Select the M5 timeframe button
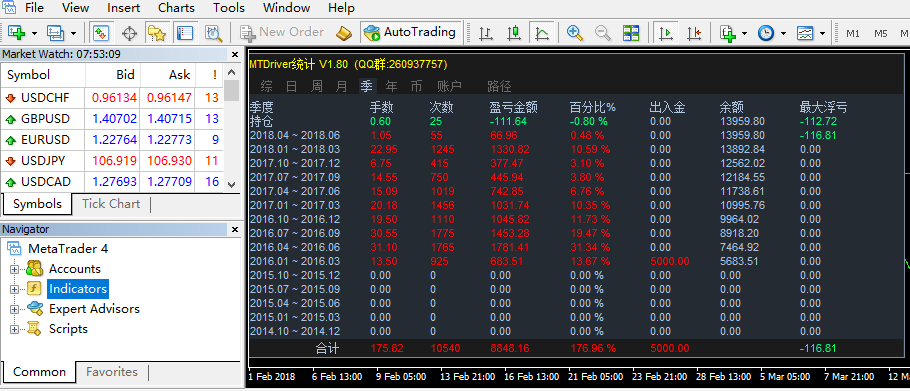The image size is (910, 391). tap(881, 33)
